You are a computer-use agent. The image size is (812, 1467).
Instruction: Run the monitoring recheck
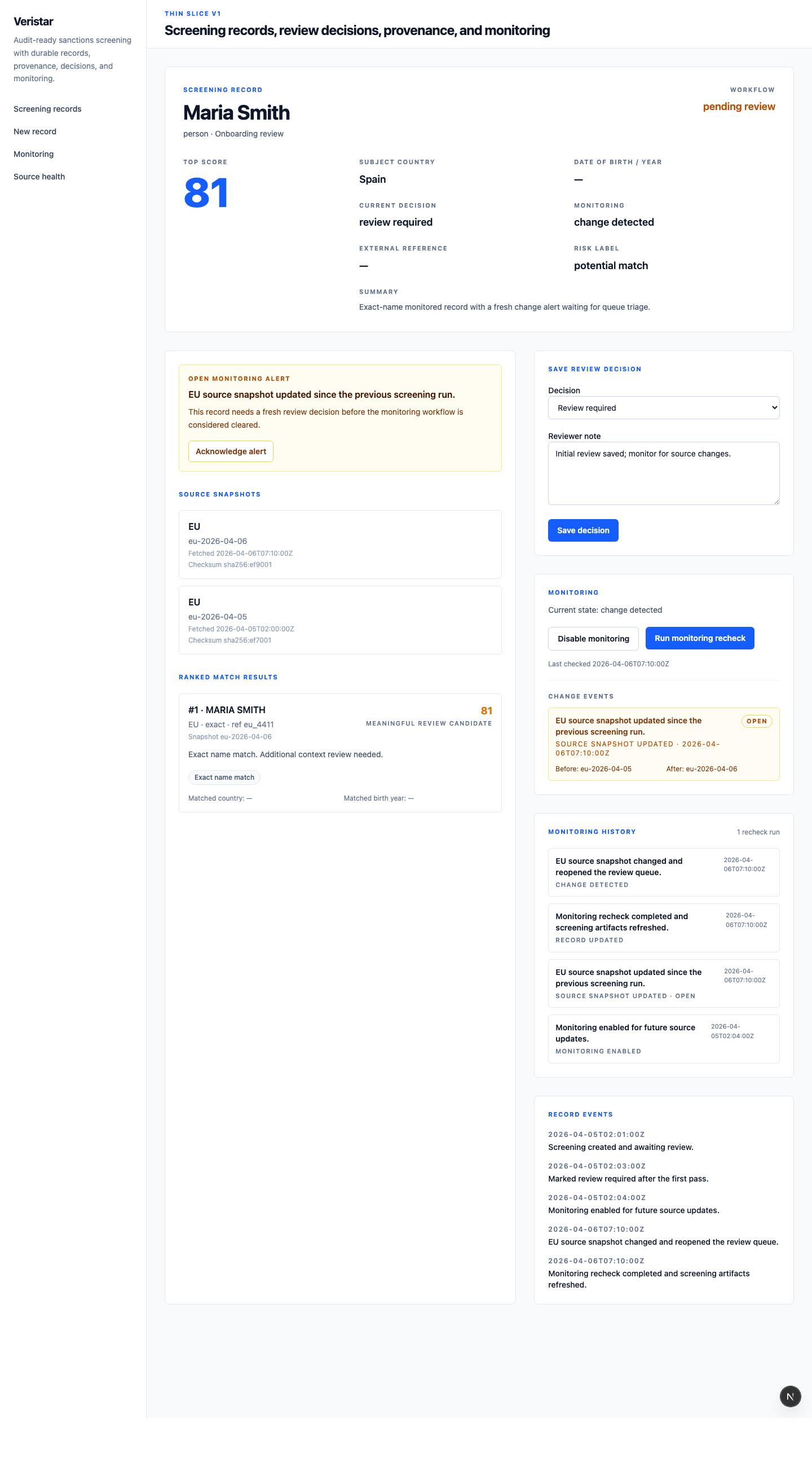(699, 638)
